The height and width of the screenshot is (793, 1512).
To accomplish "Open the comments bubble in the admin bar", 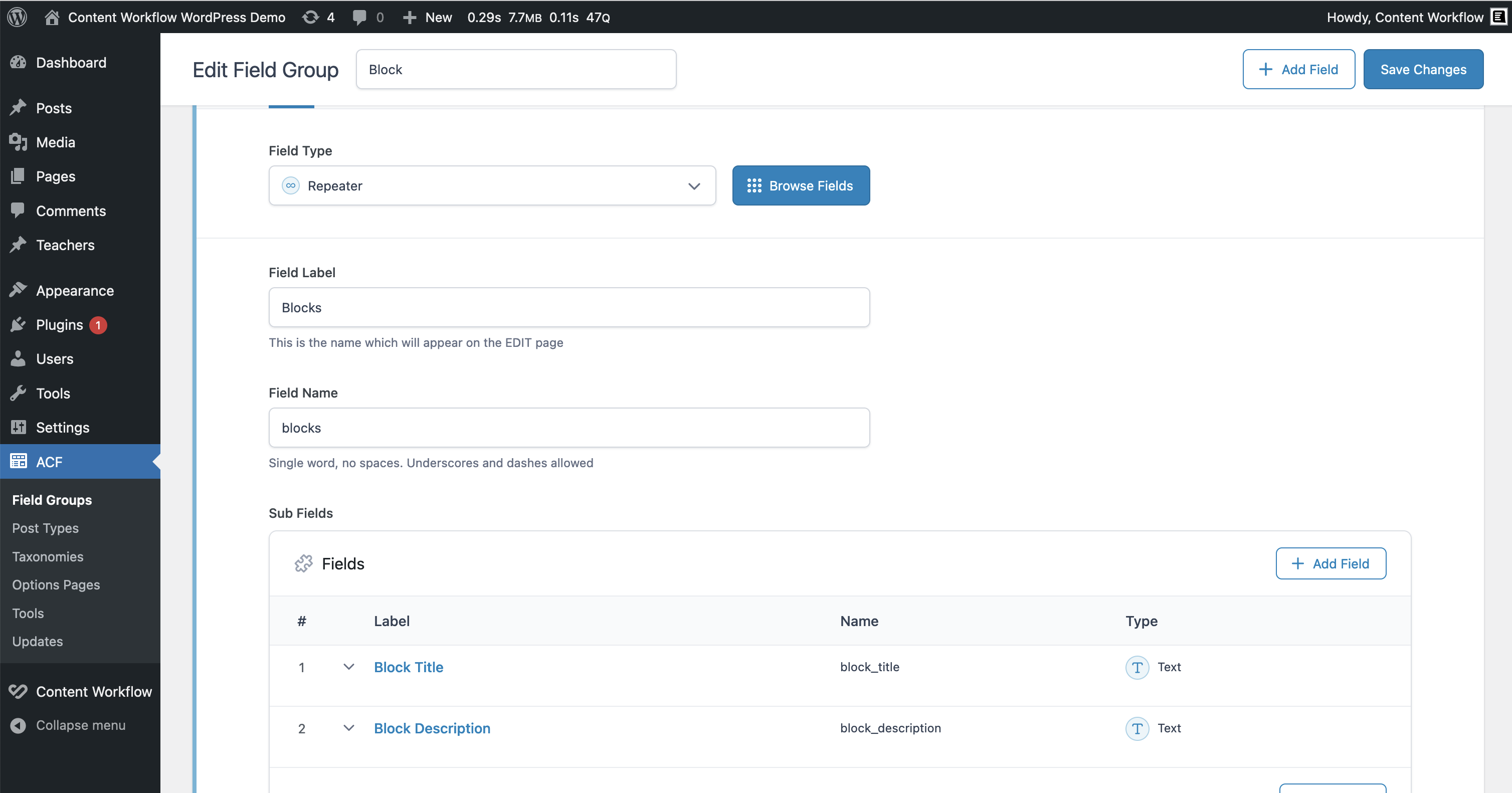I will (360, 17).
